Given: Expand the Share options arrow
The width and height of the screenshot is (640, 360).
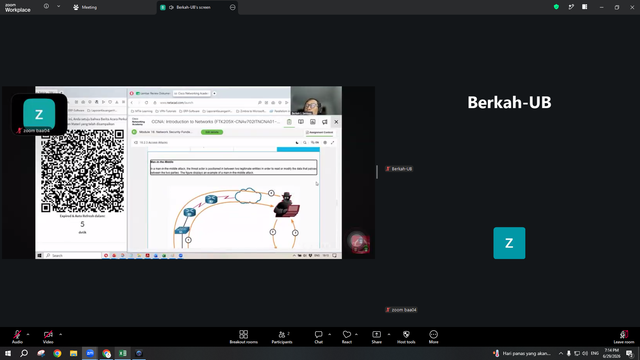Looking at the screenshot, I should (389, 334).
